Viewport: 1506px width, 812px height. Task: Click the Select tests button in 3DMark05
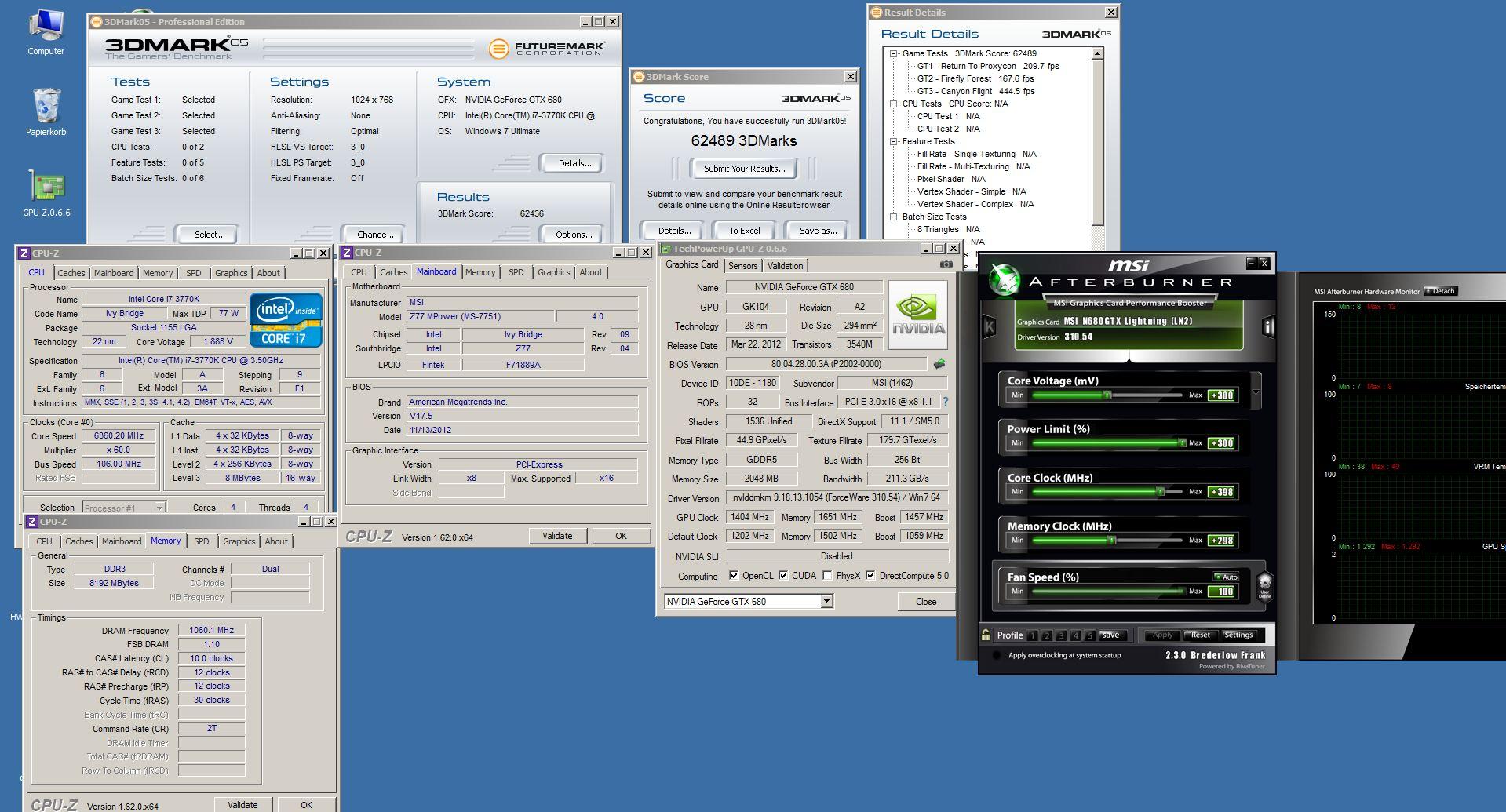coord(210,235)
